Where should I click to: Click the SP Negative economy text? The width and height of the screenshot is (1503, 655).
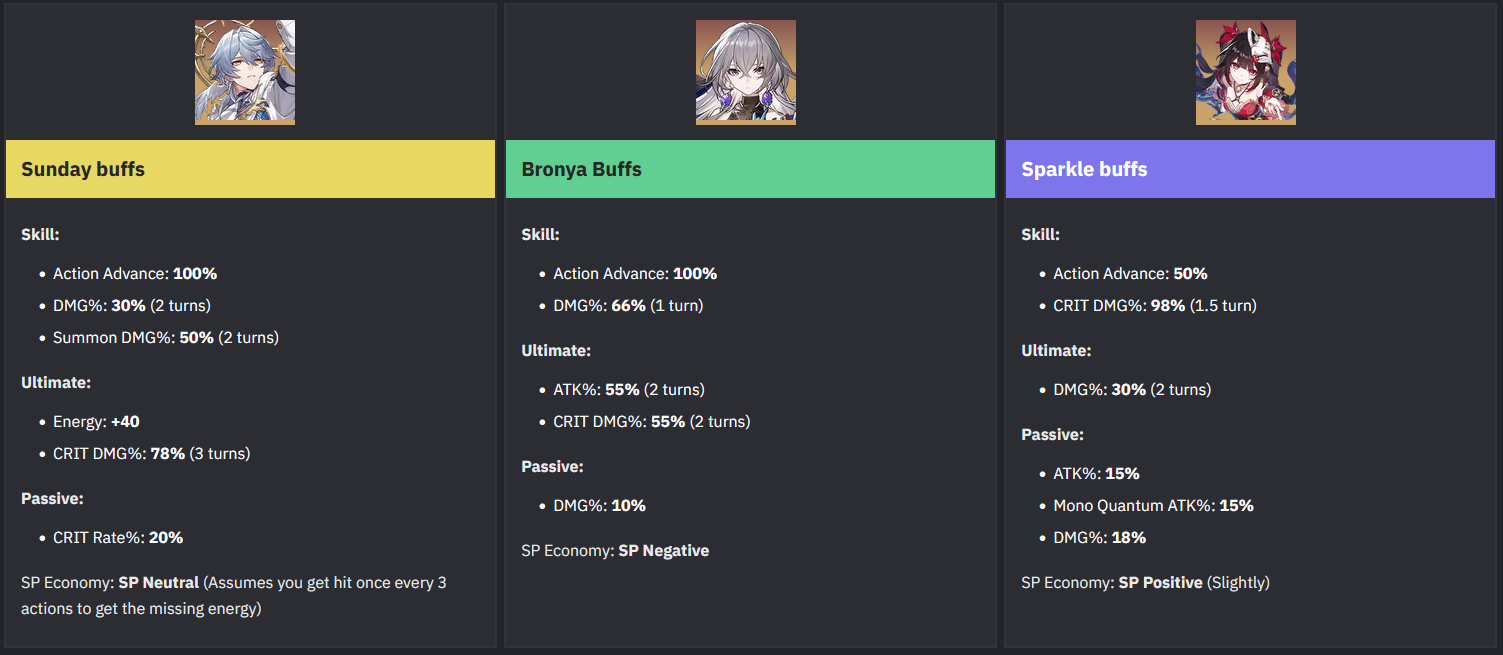(664, 551)
